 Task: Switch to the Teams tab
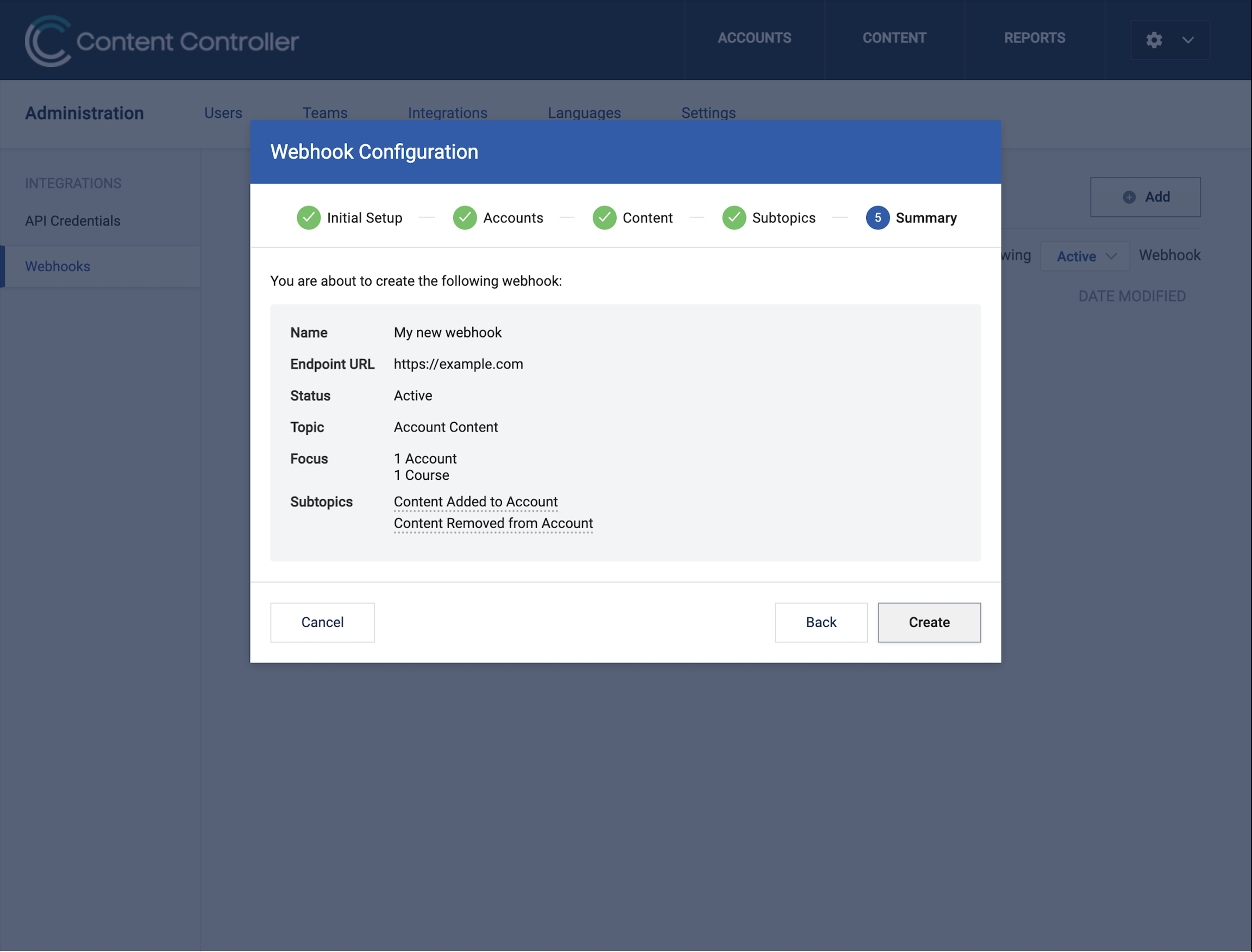[x=325, y=113]
